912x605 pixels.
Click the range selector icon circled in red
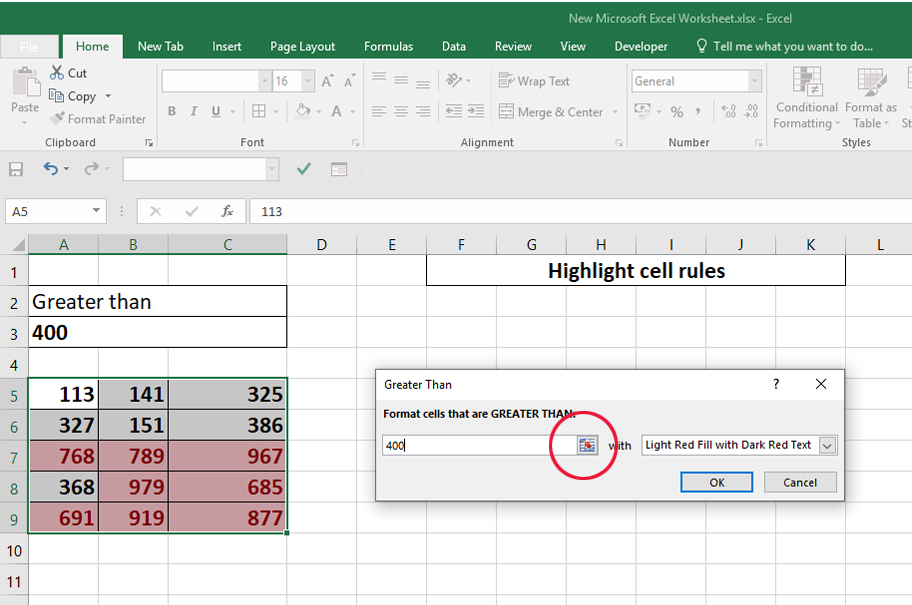point(585,445)
